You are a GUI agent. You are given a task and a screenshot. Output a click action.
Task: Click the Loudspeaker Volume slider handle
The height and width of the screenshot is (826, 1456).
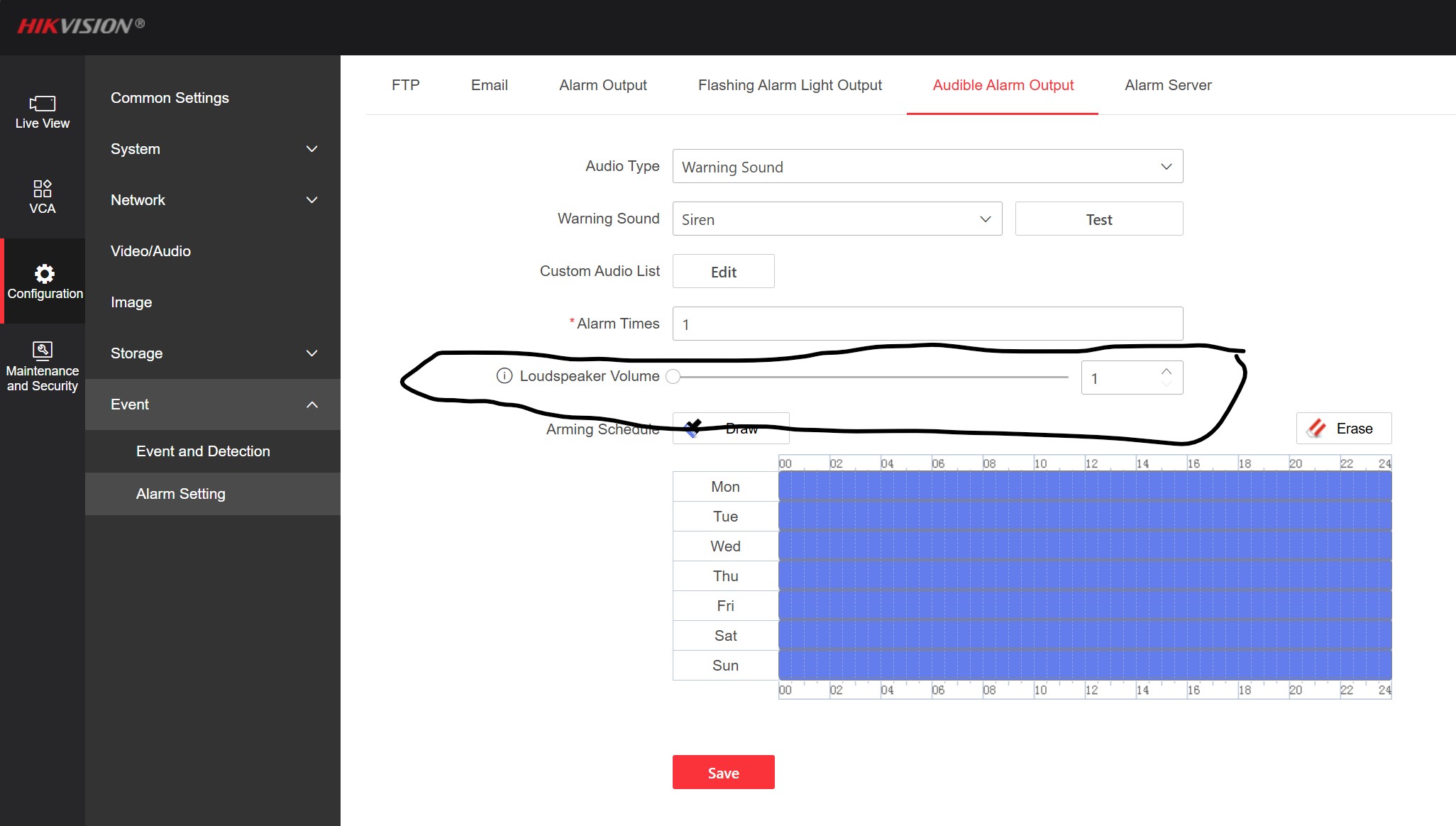[x=673, y=377]
